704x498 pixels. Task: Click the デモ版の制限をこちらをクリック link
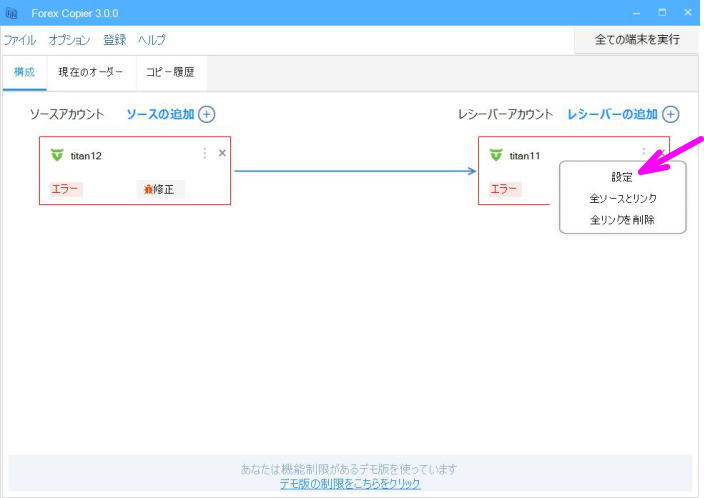pos(350,484)
